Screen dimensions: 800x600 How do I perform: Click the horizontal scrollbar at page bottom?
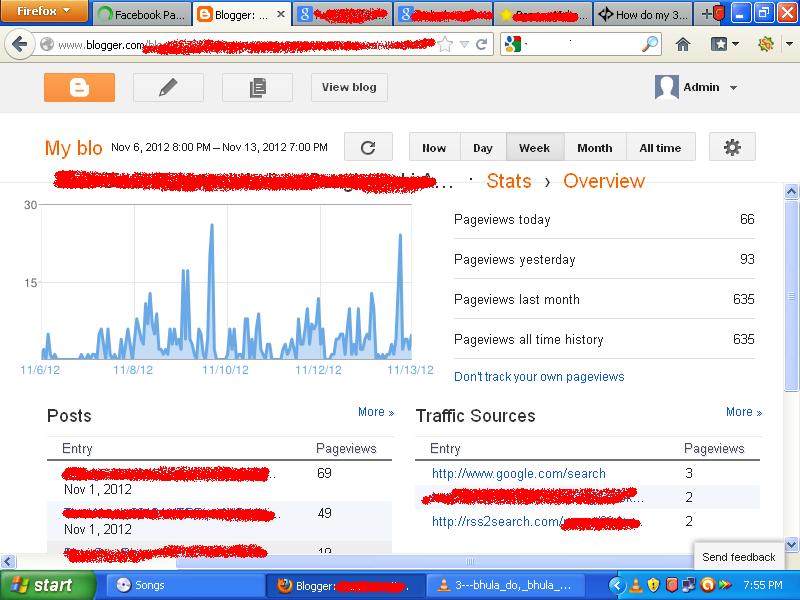point(350,561)
